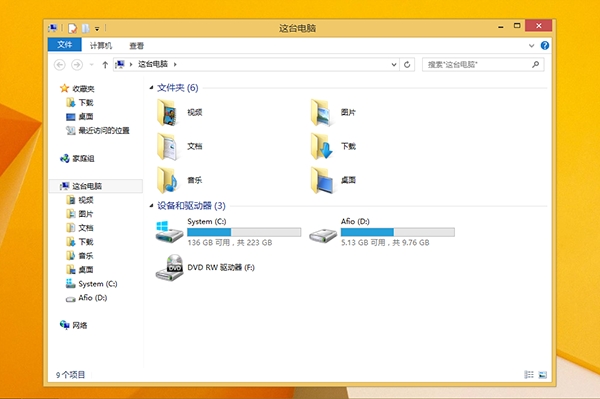The image size is (600, 399).
Task: Select the System (C:) drive icon
Action: click(169, 232)
